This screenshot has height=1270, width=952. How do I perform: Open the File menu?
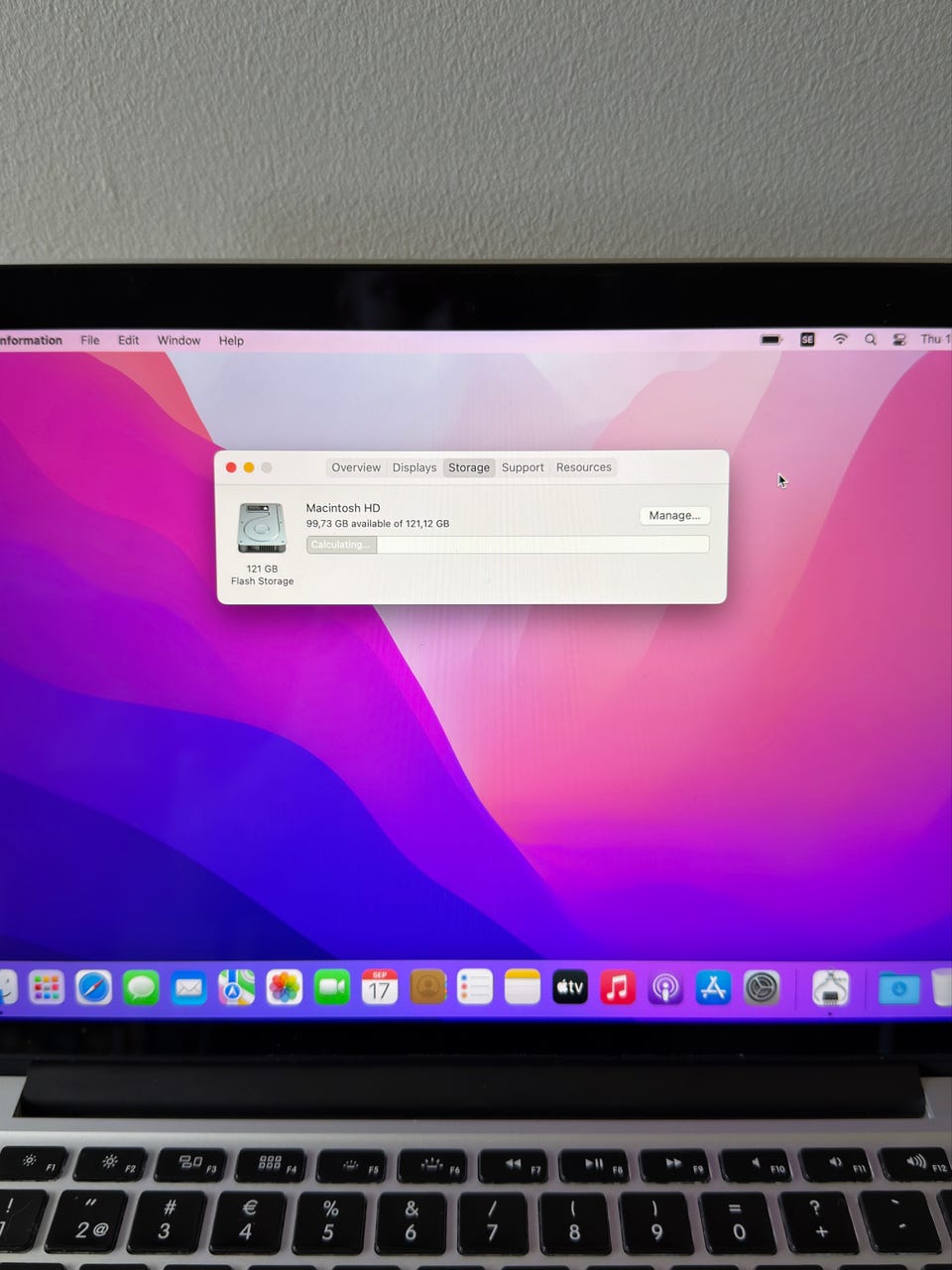tap(90, 340)
